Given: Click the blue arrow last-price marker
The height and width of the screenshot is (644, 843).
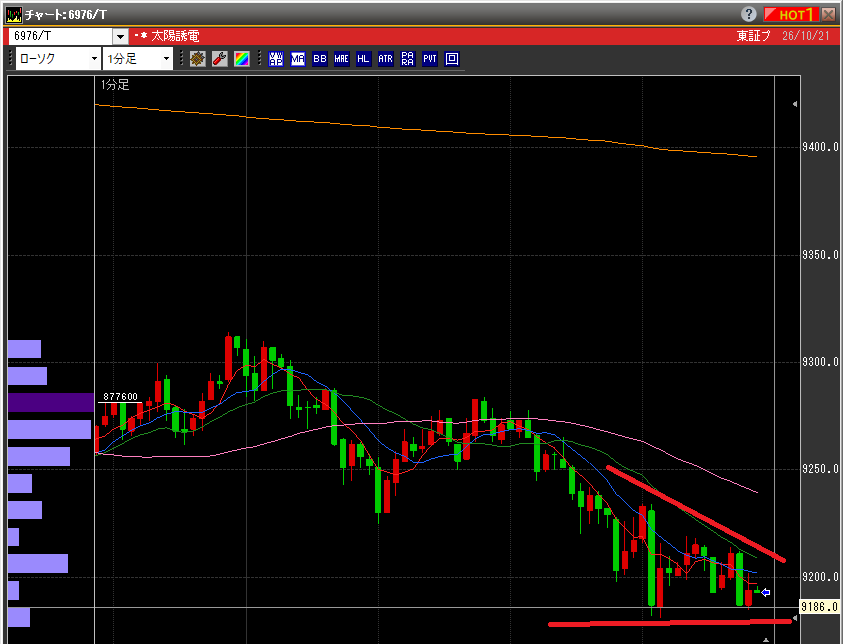Looking at the screenshot, I should (x=766, y=592).
